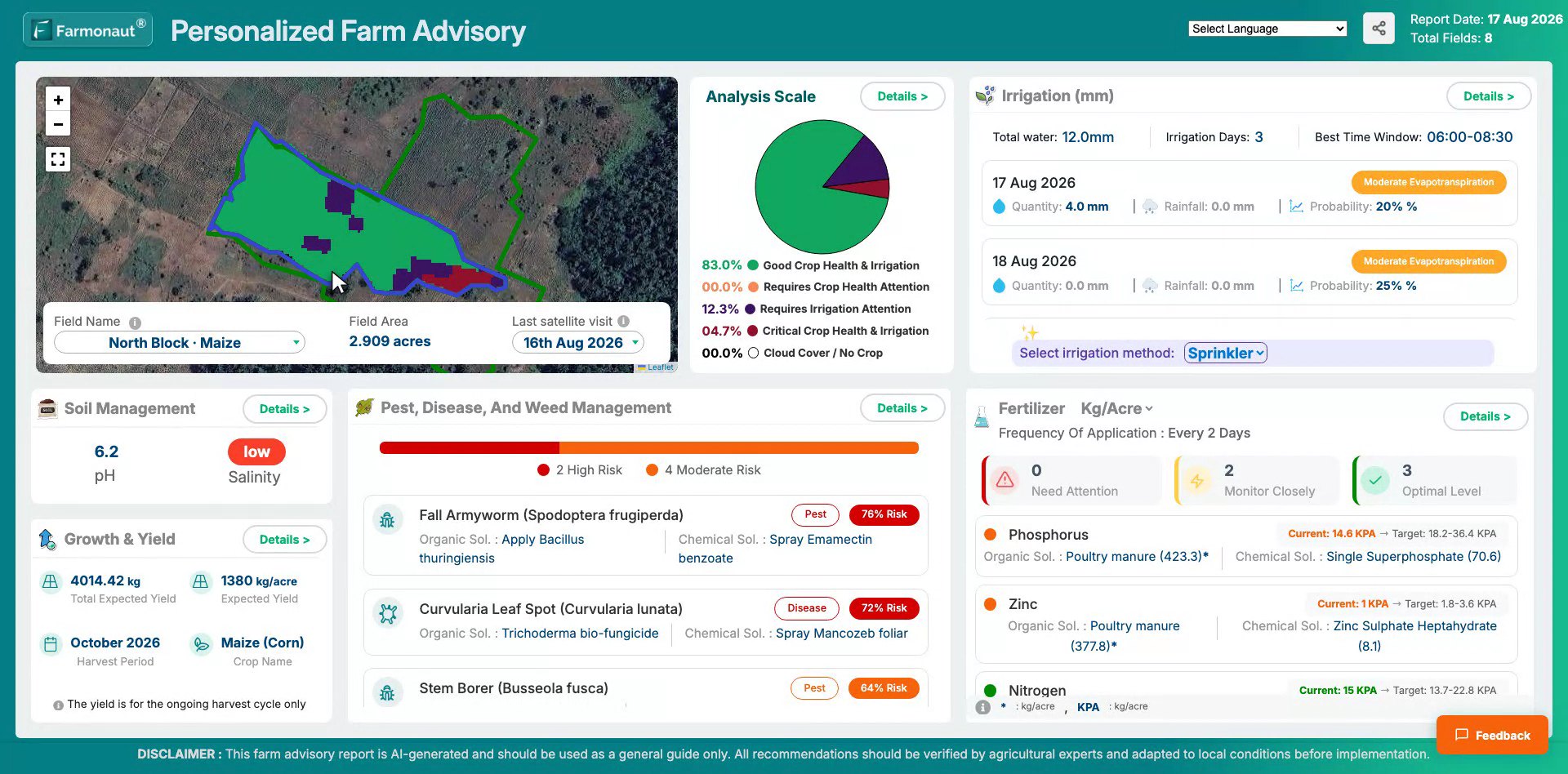This screenshot has height=774, width=1568.
Task: Open the share icon button
Action: [x=1379, y=29]
